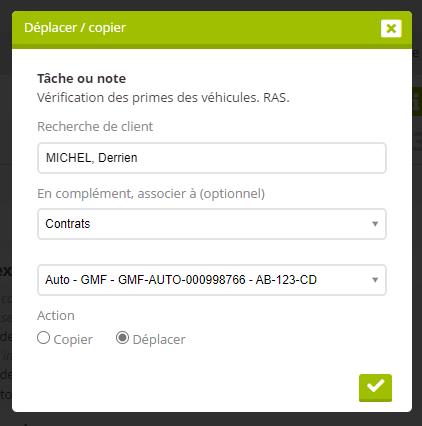Open the Contrats association dropdown
Image resolution: width=422 pixels, height=426 pixels.
point(212,224)
